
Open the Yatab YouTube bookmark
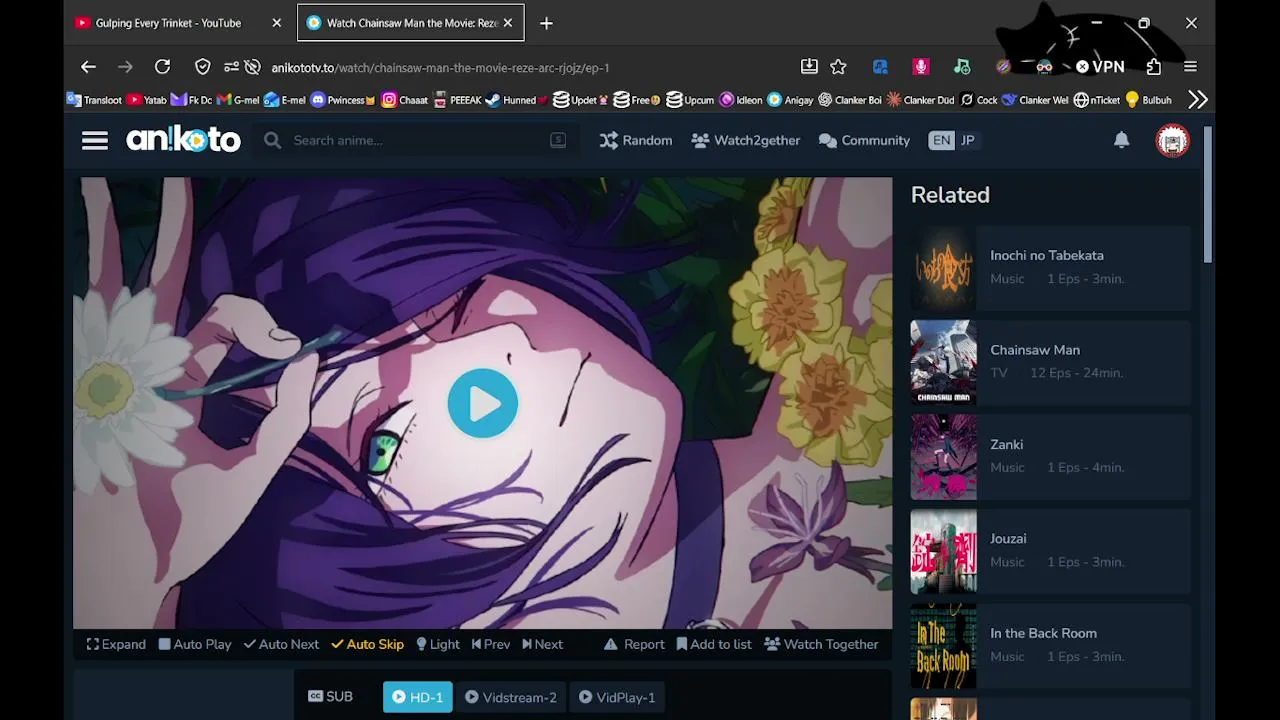coord(147,100)
